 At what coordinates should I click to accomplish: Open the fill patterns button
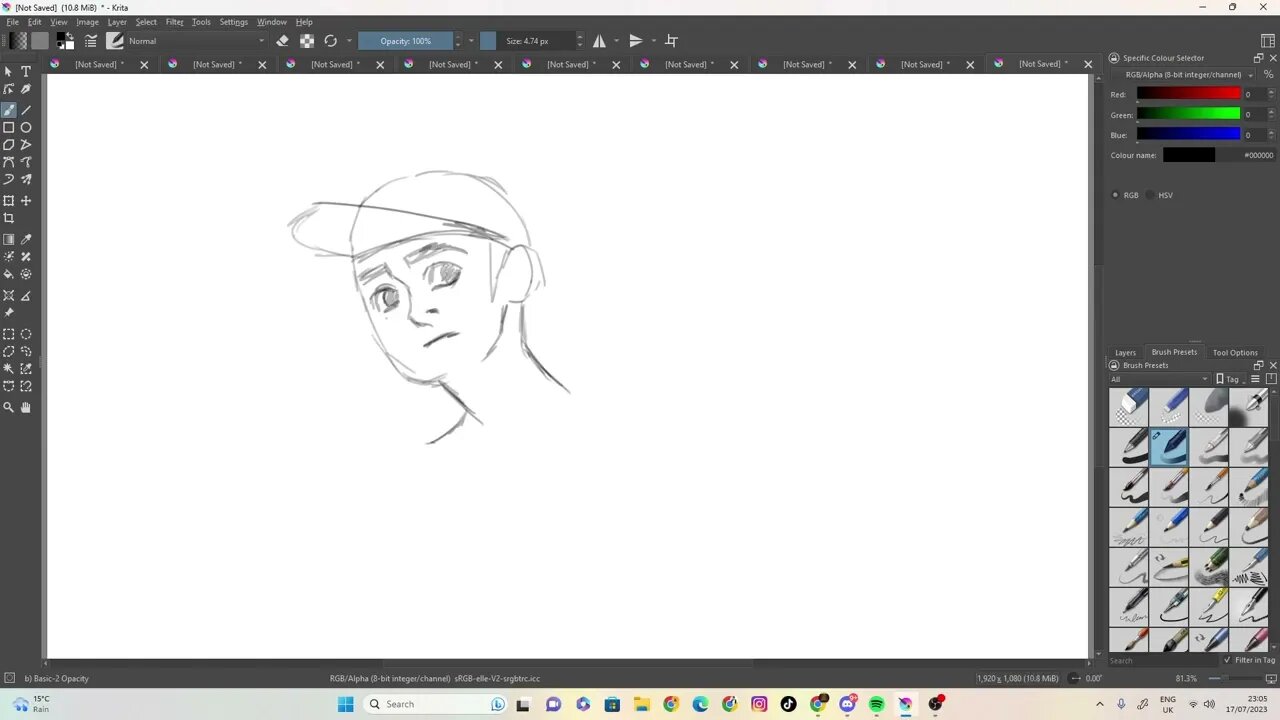coord(40,41)
